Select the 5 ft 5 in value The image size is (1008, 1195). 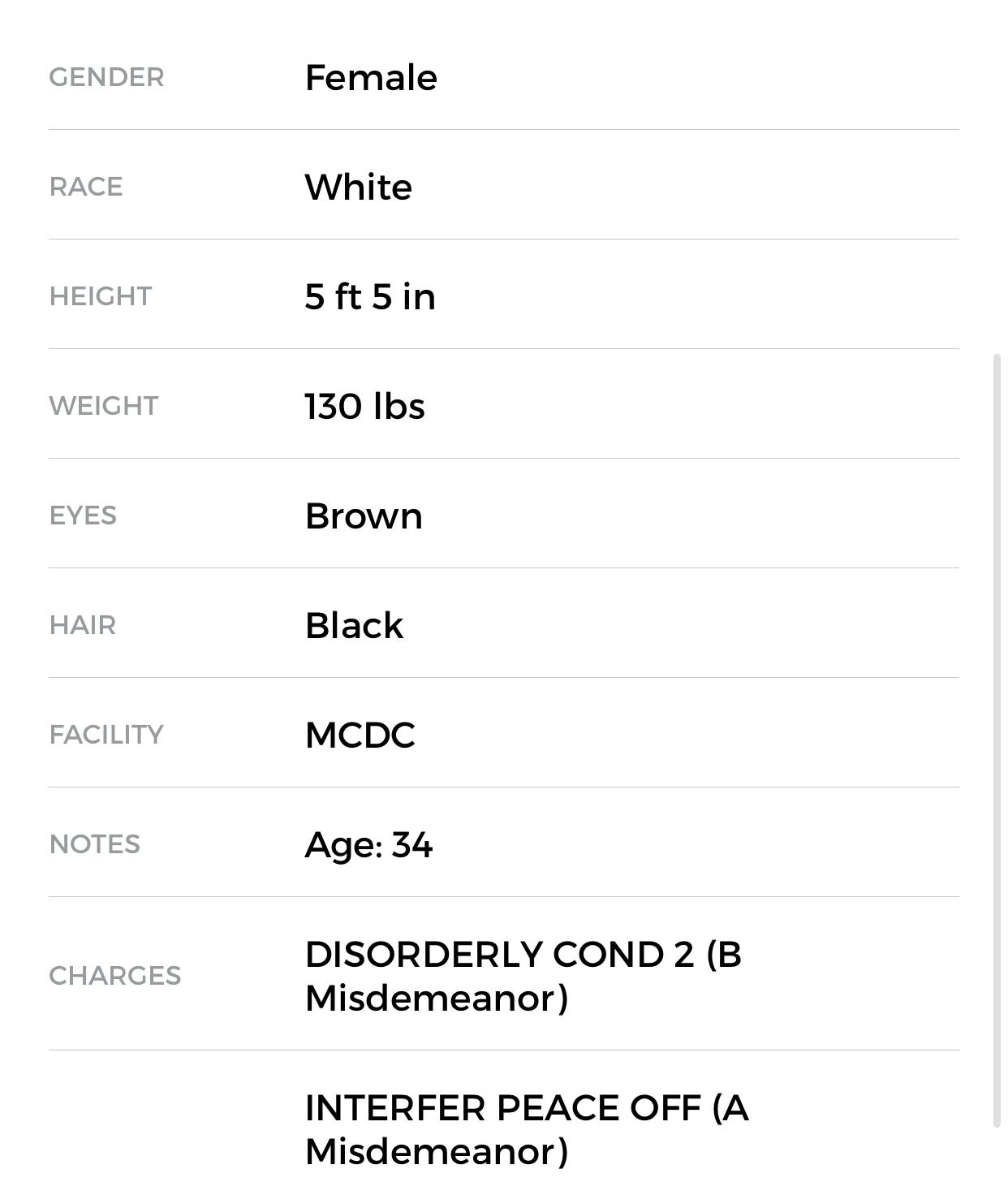[x=370, y=296]
